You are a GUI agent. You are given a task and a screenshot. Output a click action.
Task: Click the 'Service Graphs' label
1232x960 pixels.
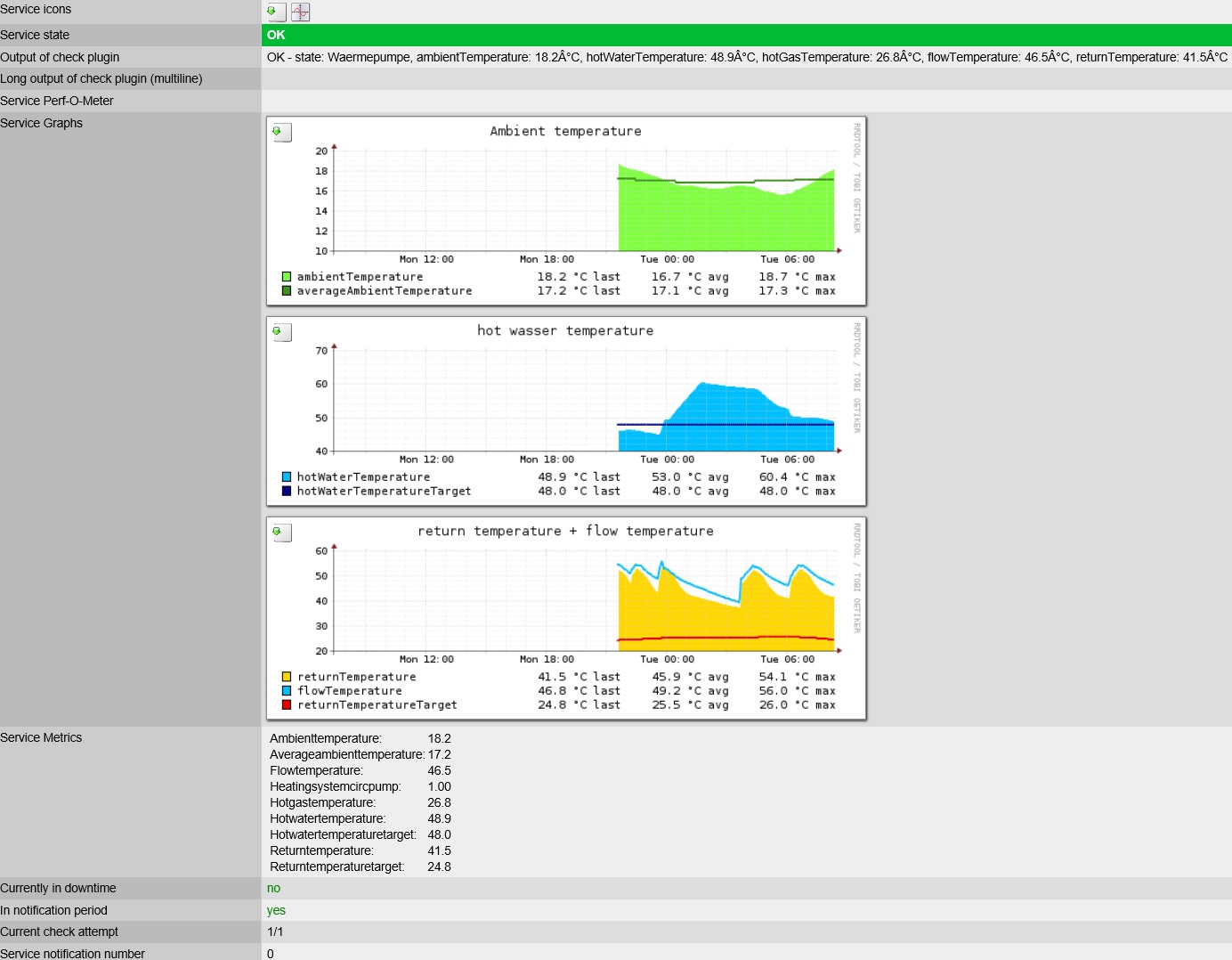point(41,123)
